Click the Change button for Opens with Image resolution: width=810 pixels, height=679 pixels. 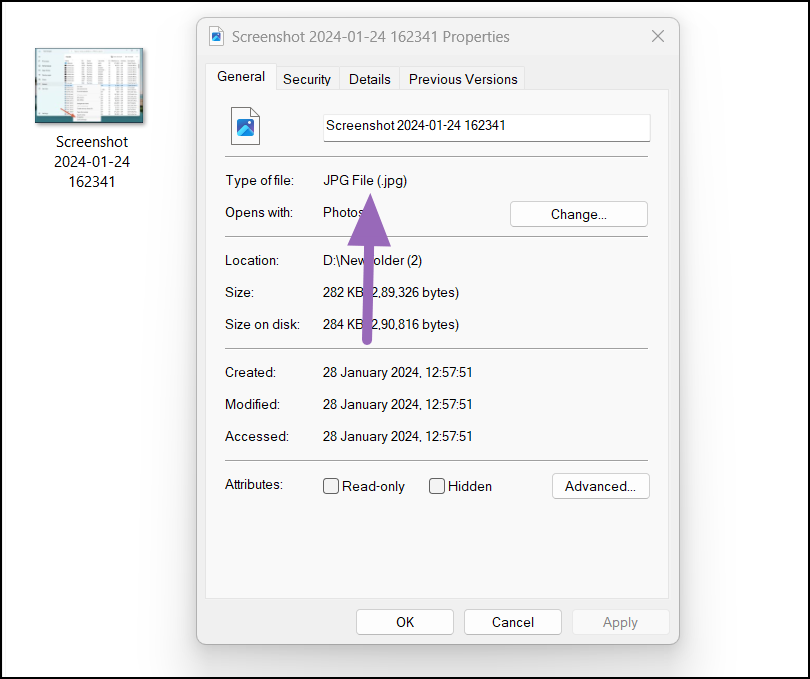point(578,213)
